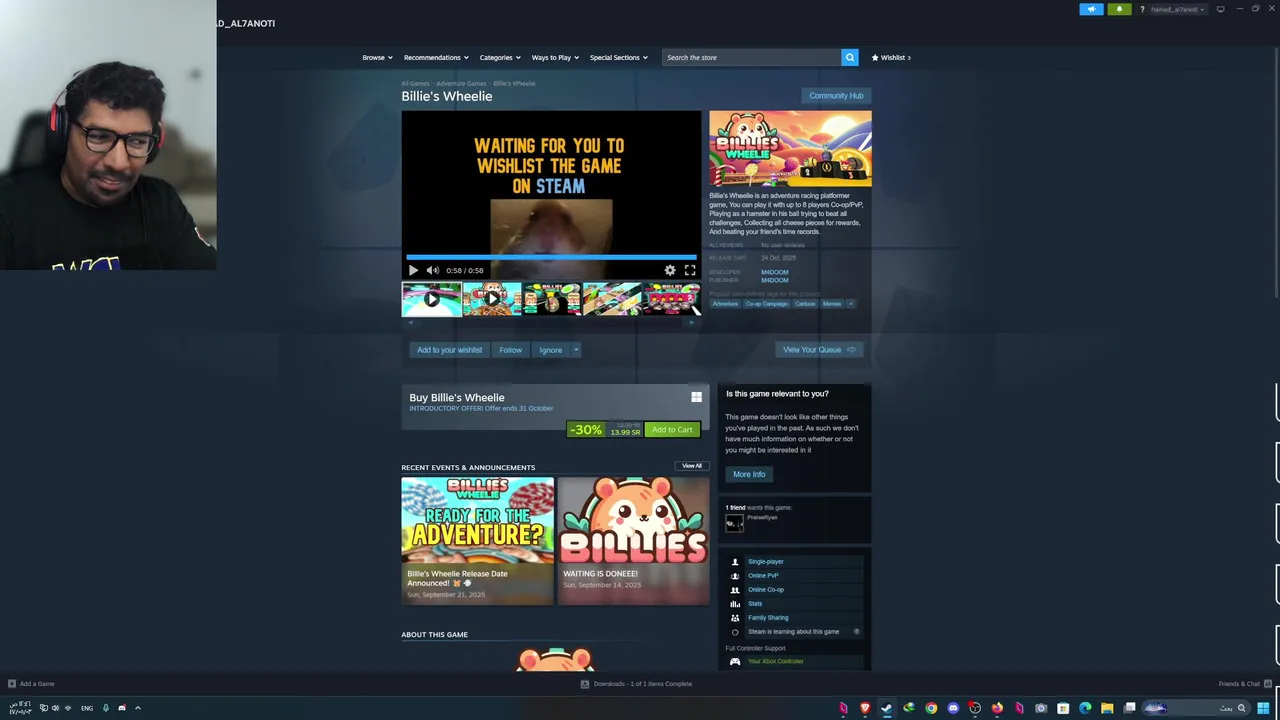The image size is (1280, 720).
Task: Click the store search magnifier button
Action: [850, 57]
